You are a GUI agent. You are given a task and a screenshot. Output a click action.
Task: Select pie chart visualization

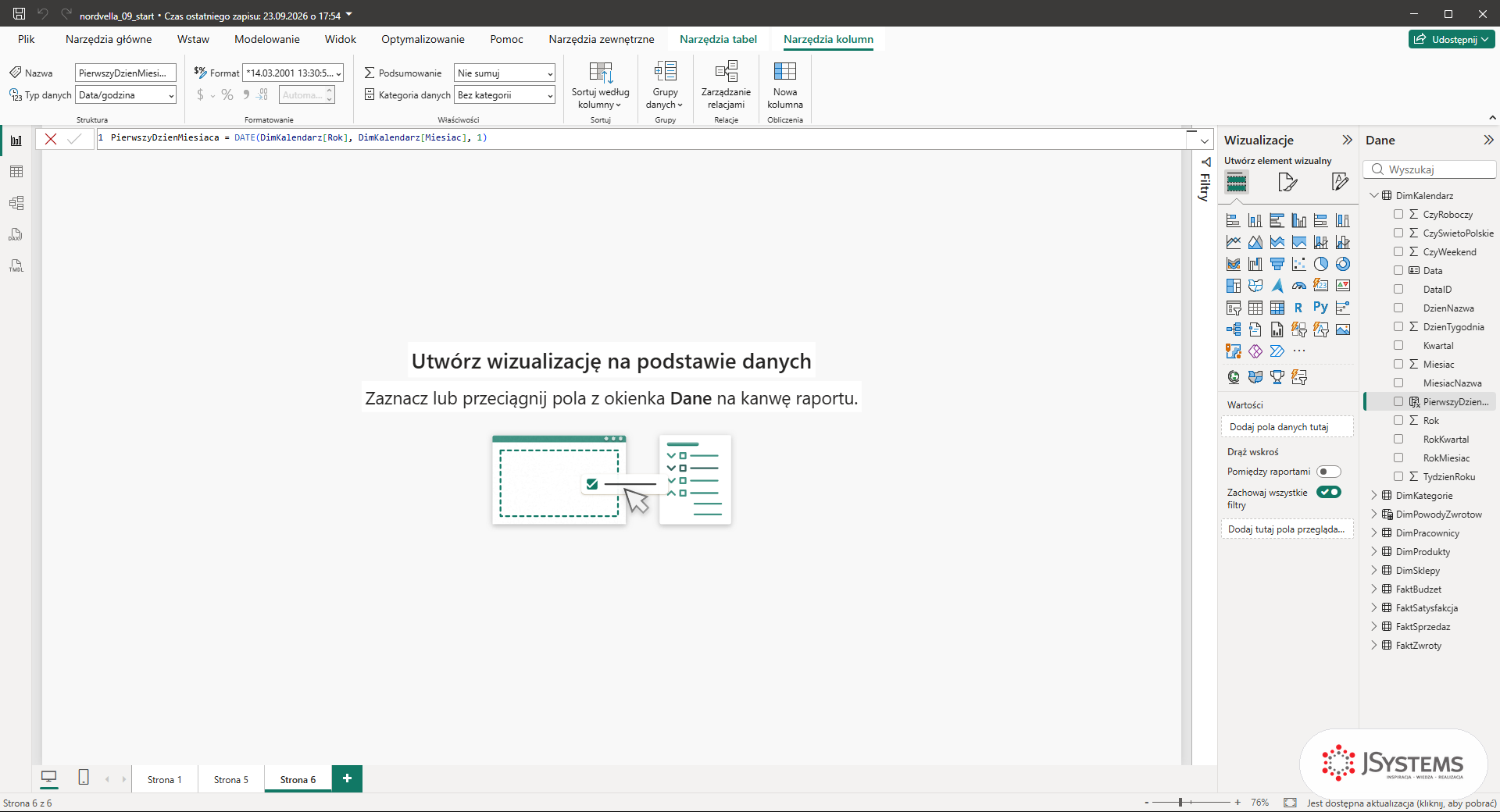[1321, 264]
